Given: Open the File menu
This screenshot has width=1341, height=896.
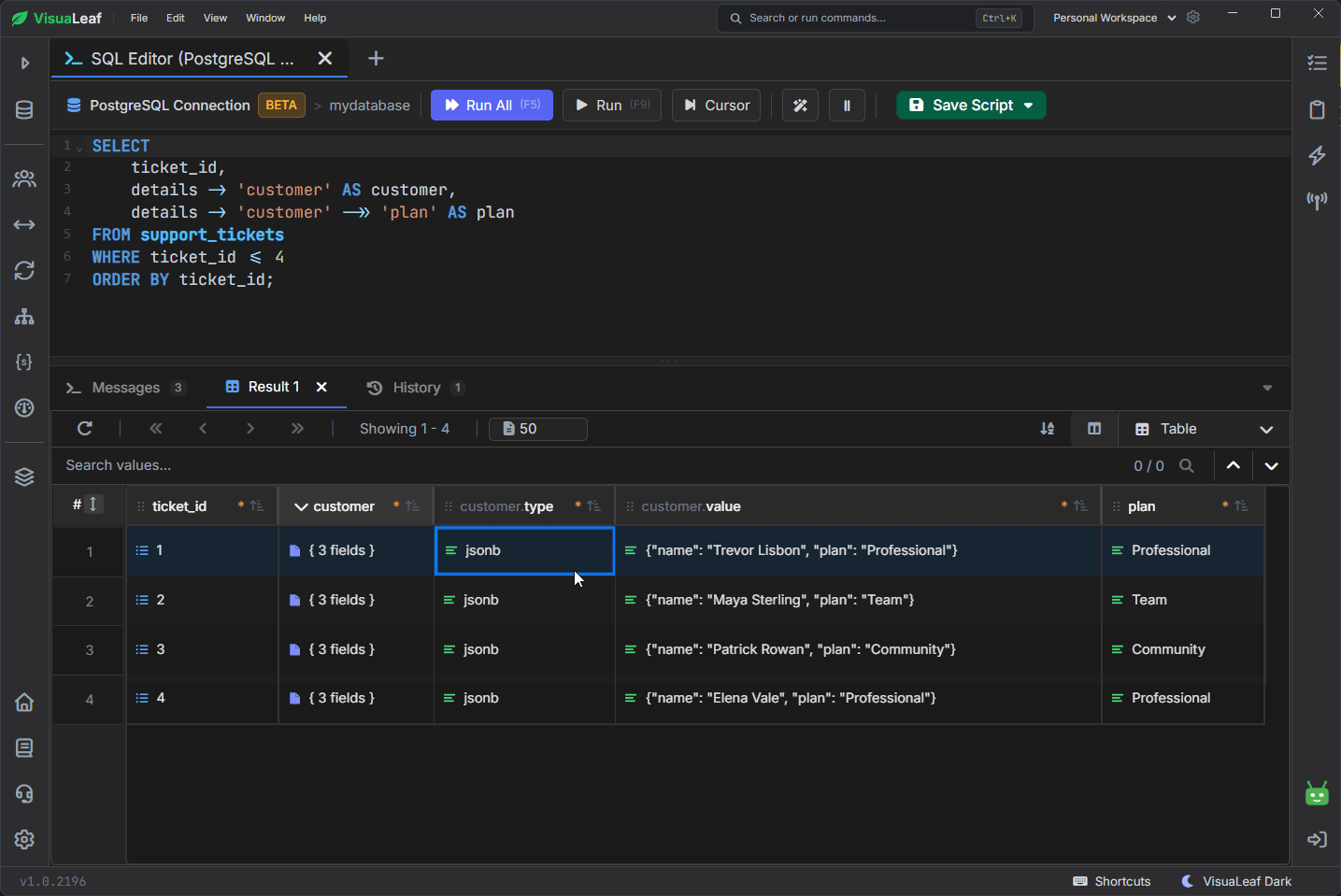Looking at the screenshot, I should [x=139, y=18].
